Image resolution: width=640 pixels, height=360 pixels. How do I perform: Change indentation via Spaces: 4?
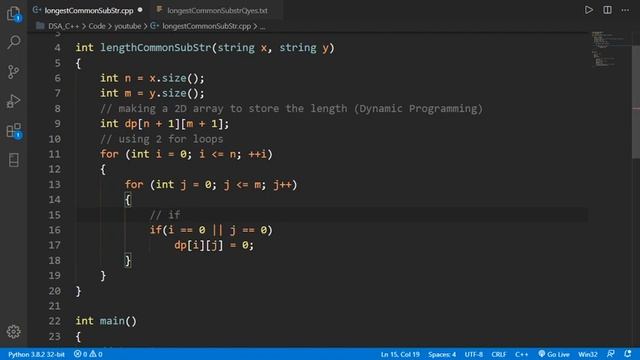click(x=442, y=354)
